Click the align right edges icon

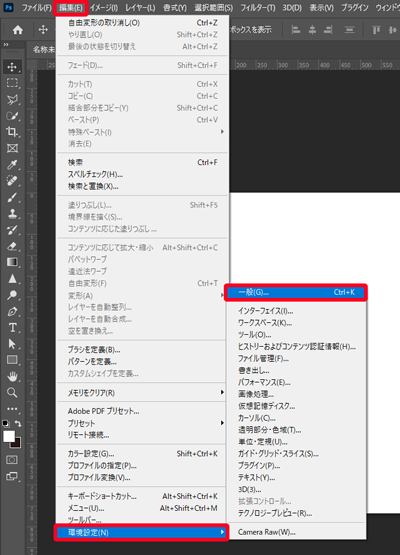coord(328,30)
